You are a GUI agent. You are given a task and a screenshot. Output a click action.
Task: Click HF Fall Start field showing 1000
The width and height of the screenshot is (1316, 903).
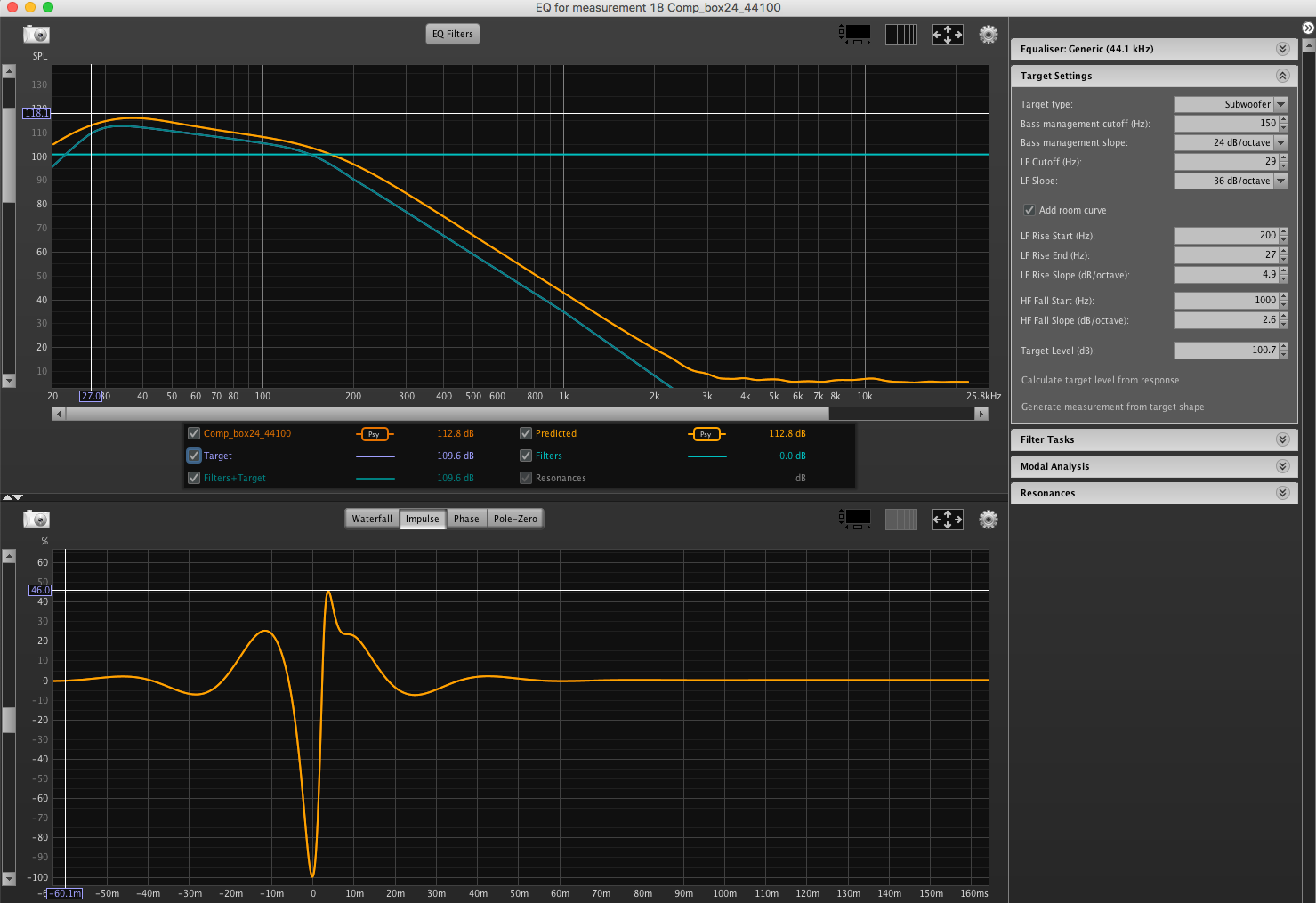[x=1225, y=300]
